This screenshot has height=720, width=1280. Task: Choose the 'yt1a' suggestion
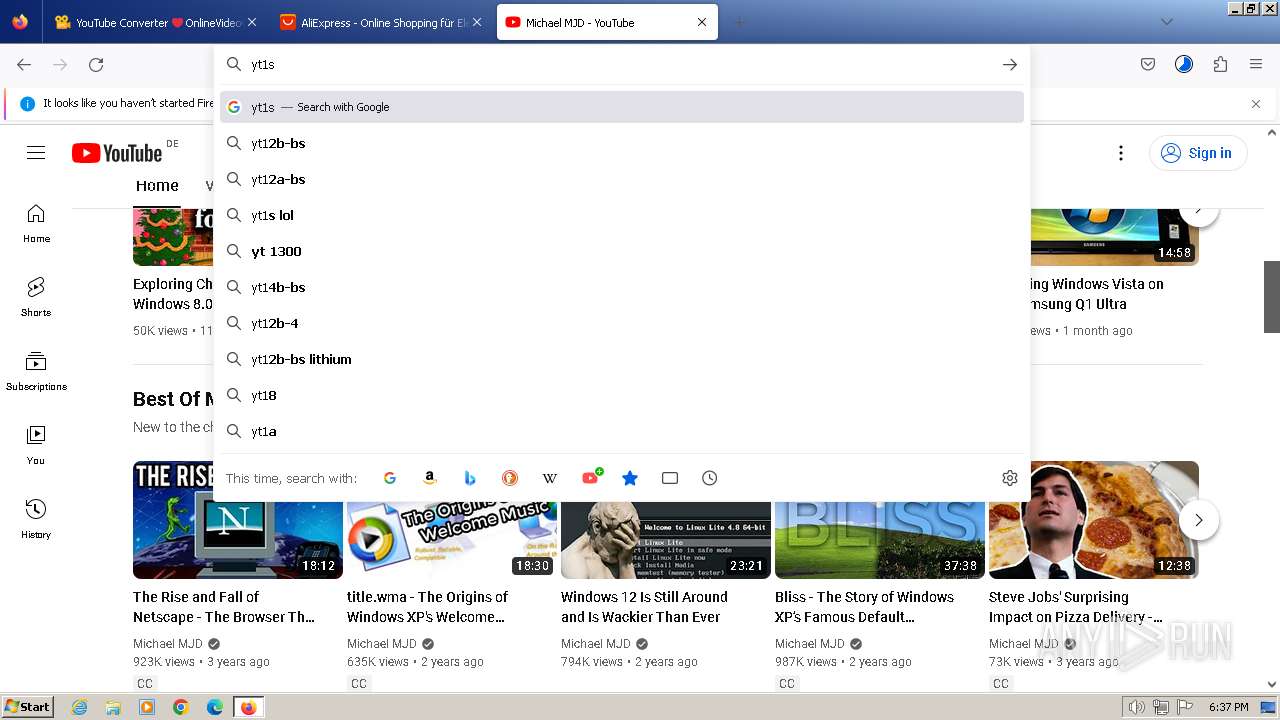pyautogui.click(x=622, y=431)
